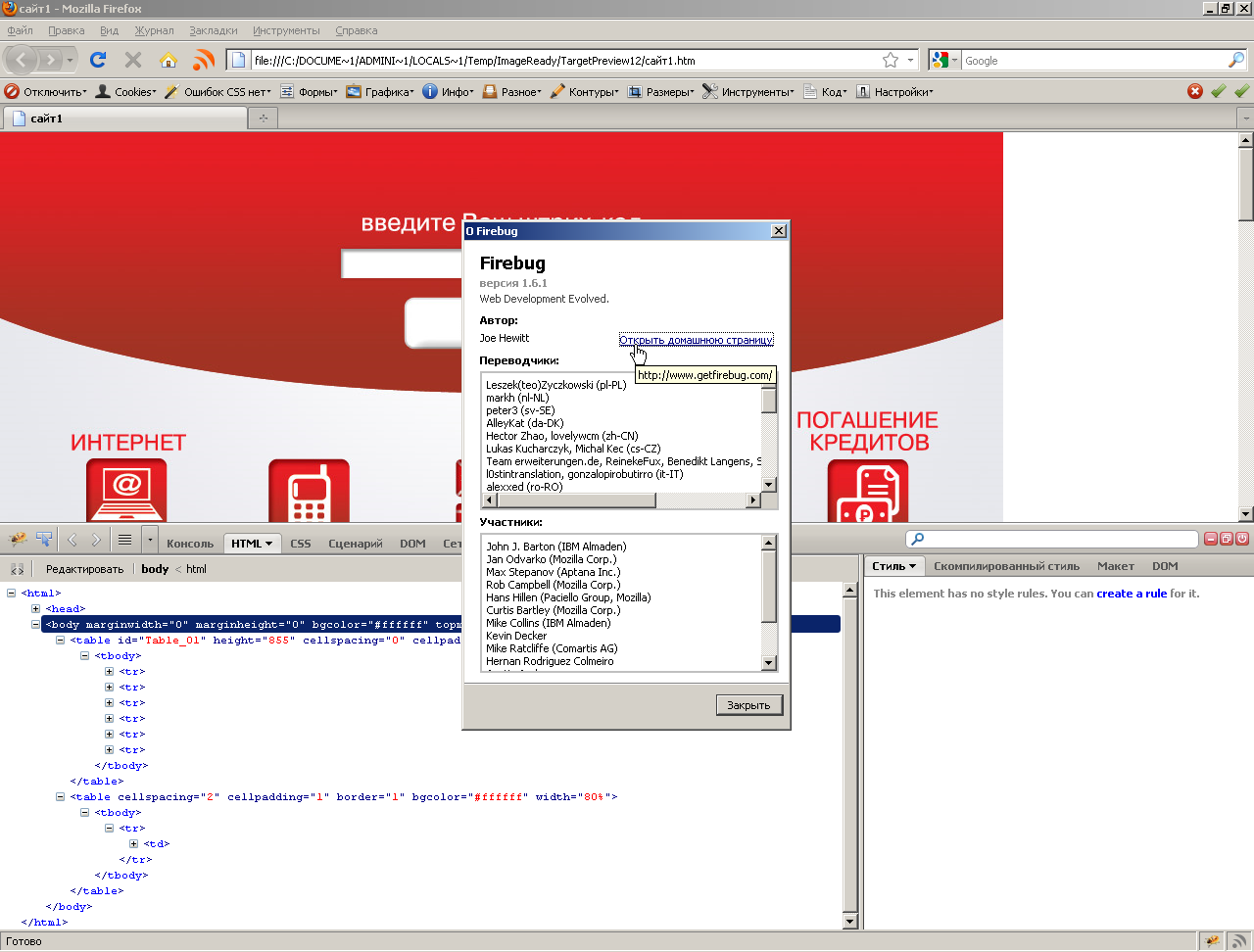Screen dimensions: 1254x952
Task: Open the RSS feed icon
Action: [204, 61]
